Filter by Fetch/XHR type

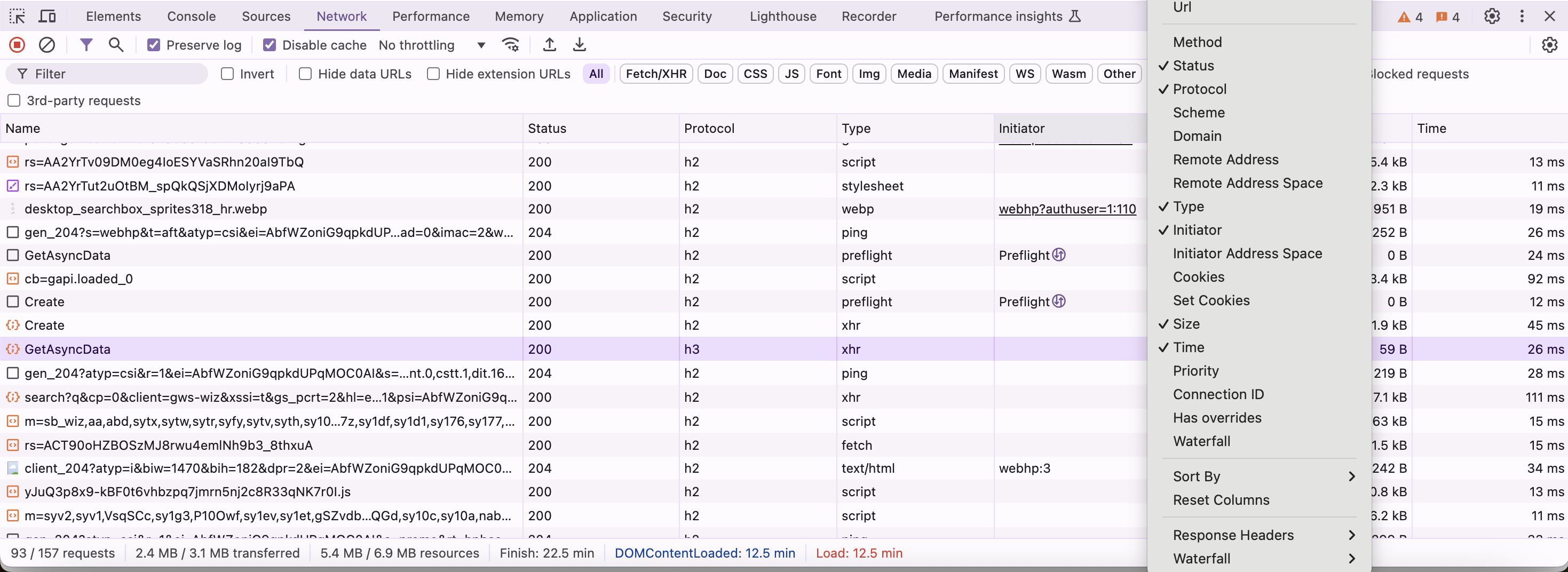tap(655, 74)
